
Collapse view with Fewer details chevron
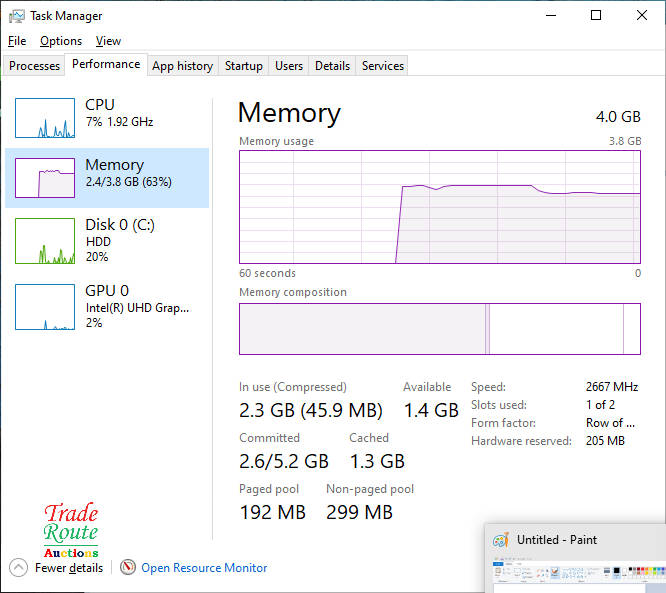click(19, 567)
